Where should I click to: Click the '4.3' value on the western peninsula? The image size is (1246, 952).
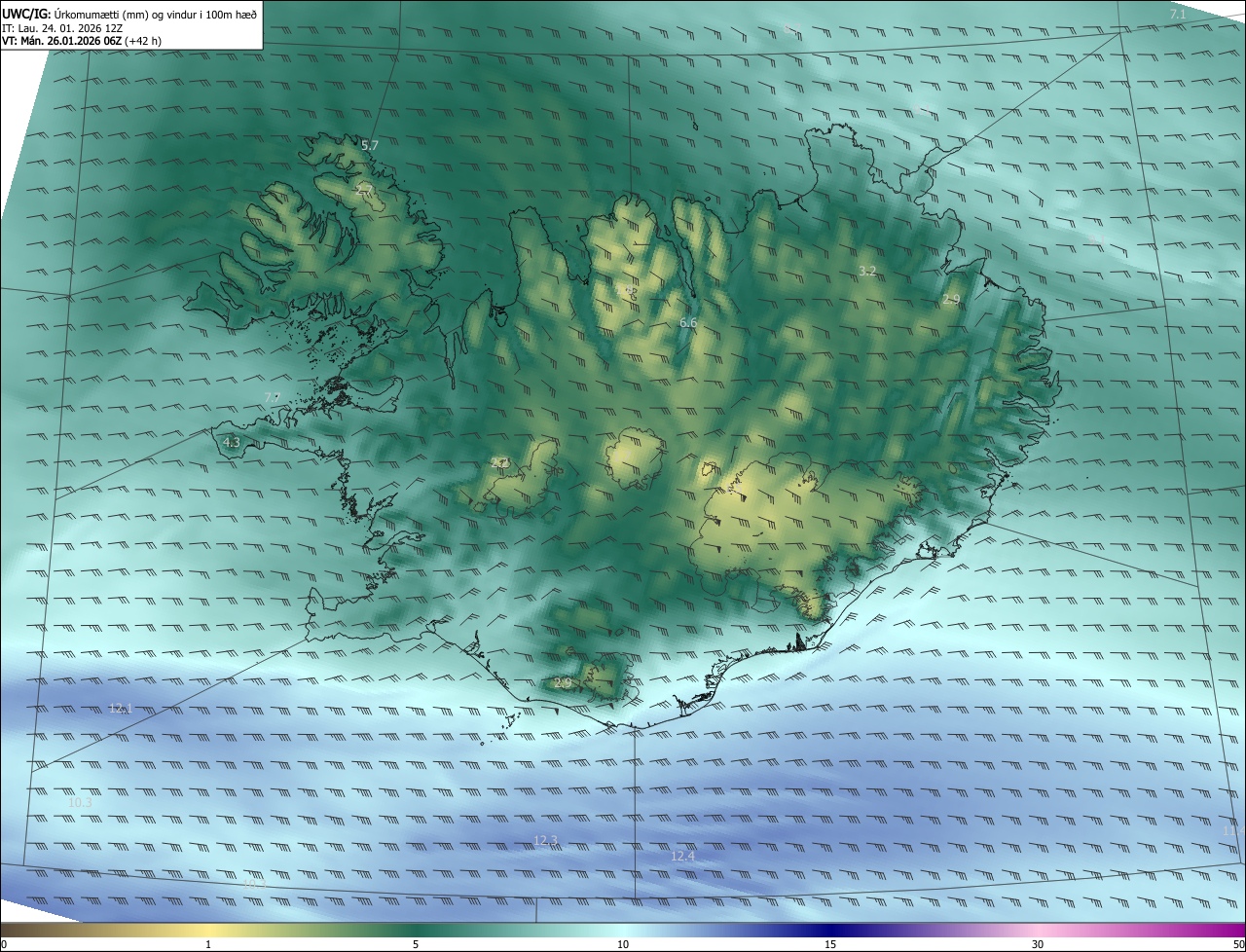pyautogui.click(x=232, y=442)
